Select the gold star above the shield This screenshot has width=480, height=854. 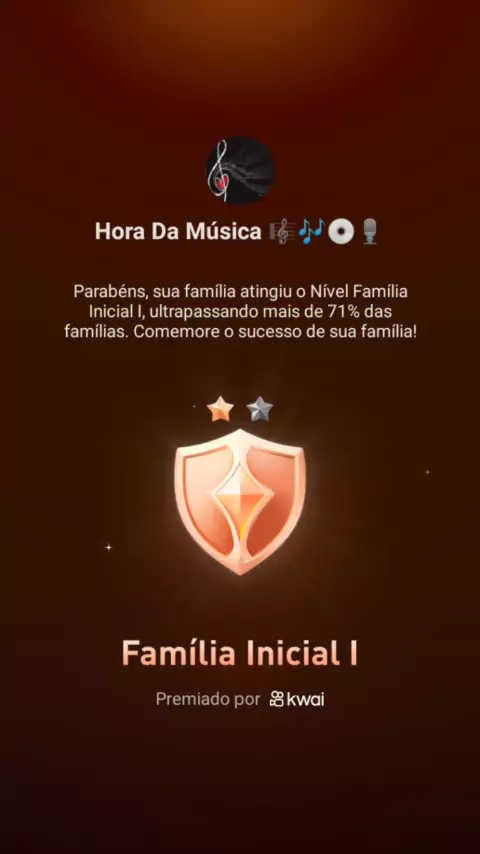[220, 409]
